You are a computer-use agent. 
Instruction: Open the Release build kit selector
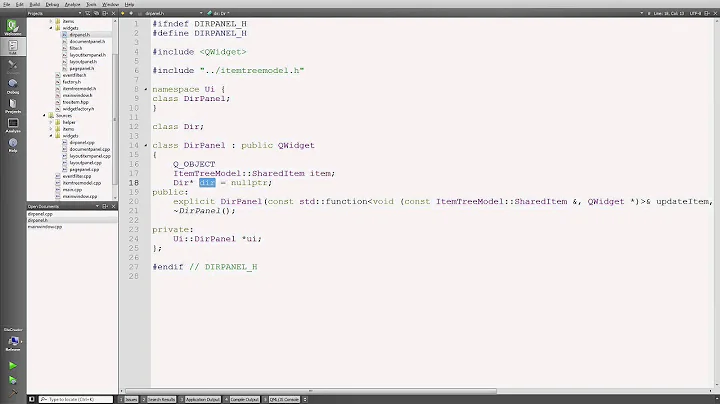(x=13, y=342)
